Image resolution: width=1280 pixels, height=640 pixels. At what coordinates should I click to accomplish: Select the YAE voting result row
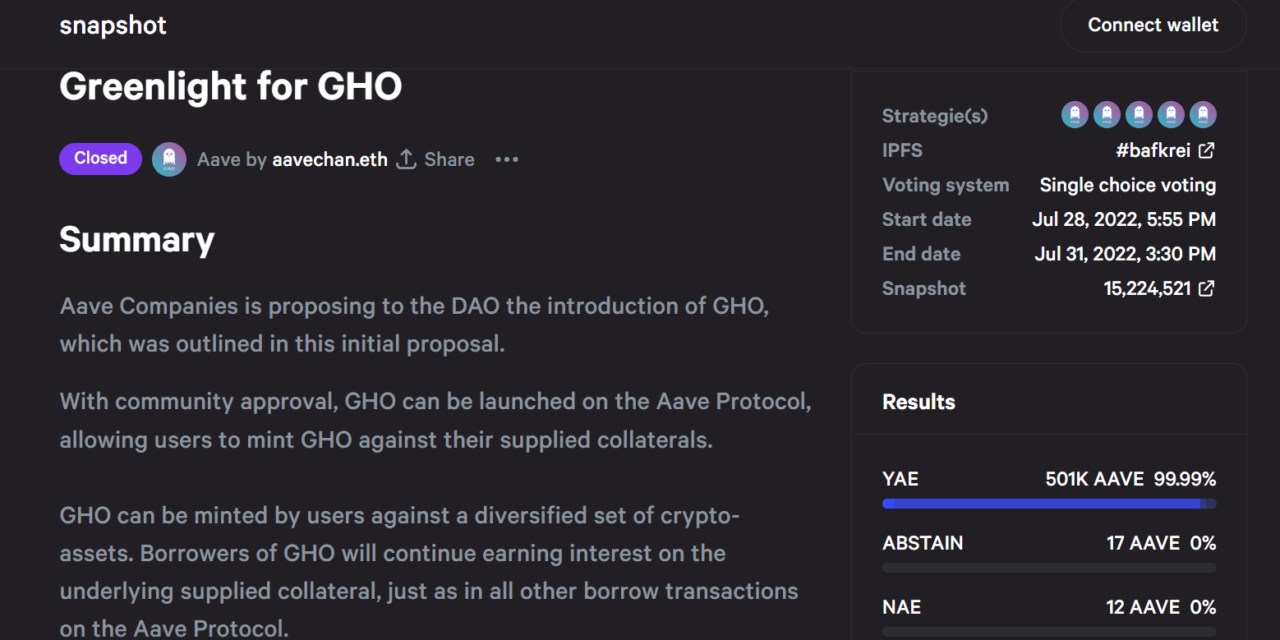pos(1048,479)
